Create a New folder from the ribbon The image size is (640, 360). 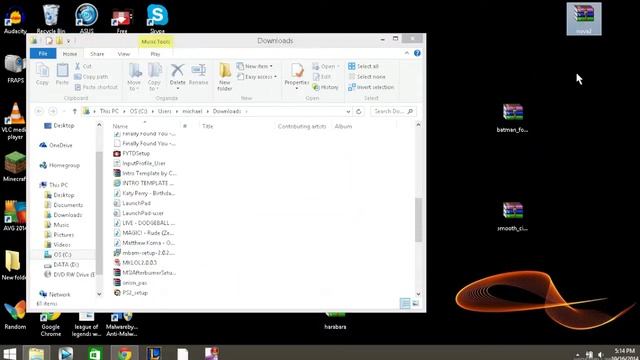pos(224,77)
